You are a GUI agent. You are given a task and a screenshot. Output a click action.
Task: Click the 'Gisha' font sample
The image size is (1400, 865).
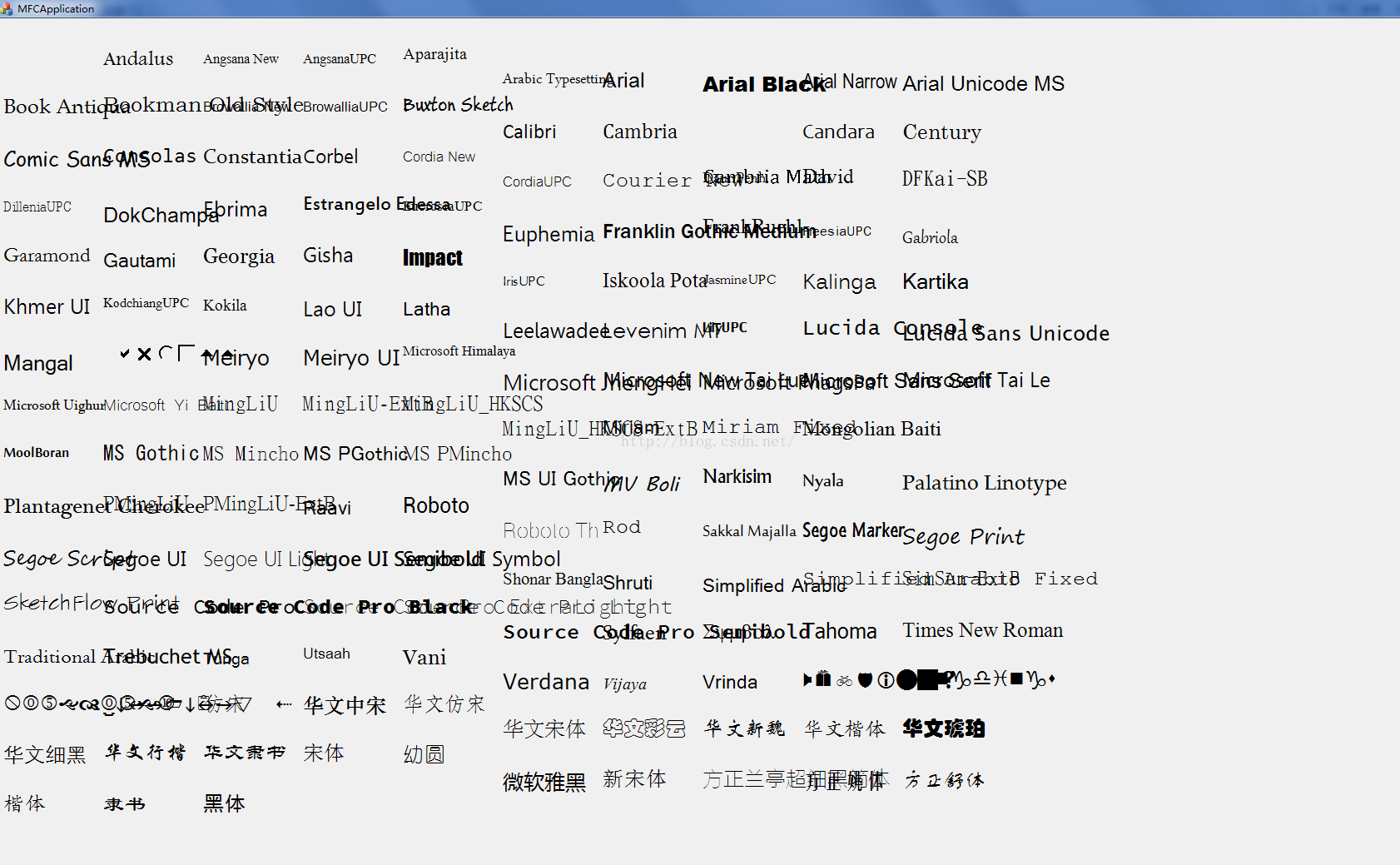tap(328, 256)
